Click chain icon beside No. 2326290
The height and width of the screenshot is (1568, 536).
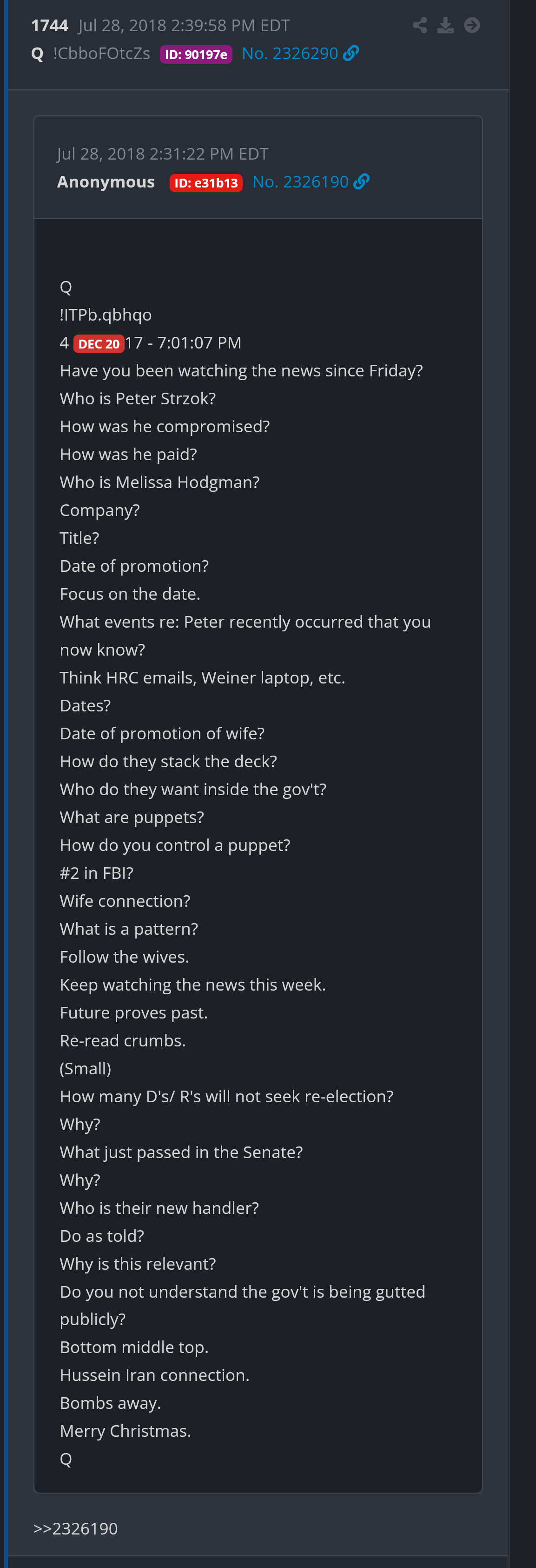pos(351,54)
